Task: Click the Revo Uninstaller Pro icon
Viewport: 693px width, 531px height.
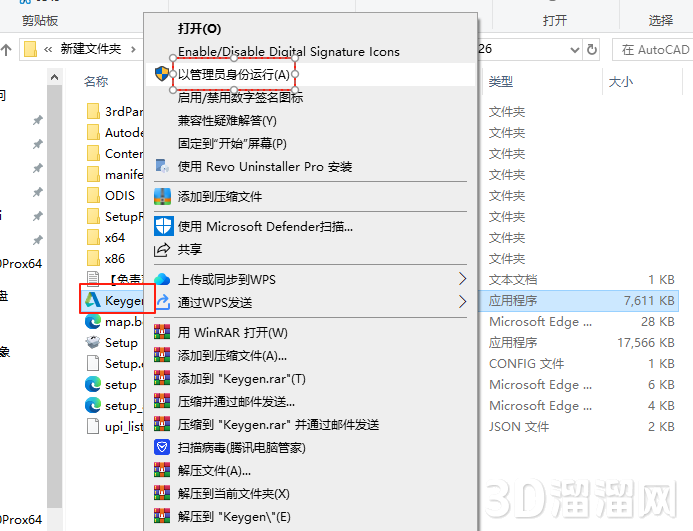Action: [162, 166]
